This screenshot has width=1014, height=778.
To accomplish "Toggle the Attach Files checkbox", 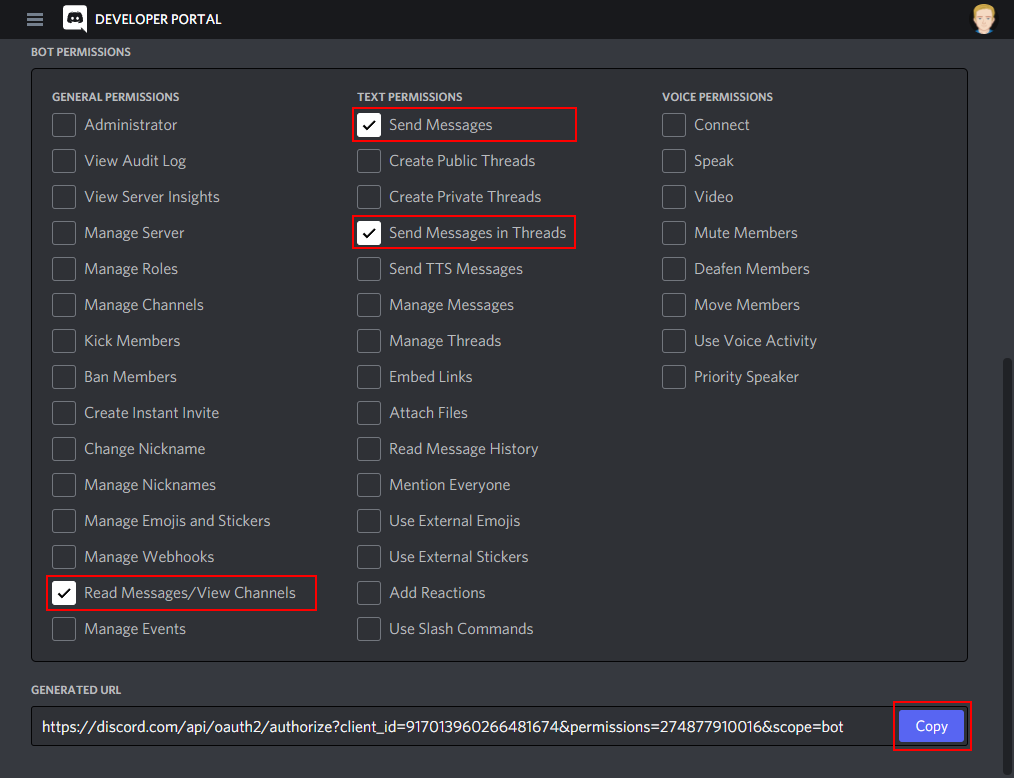I will (369, 413).
